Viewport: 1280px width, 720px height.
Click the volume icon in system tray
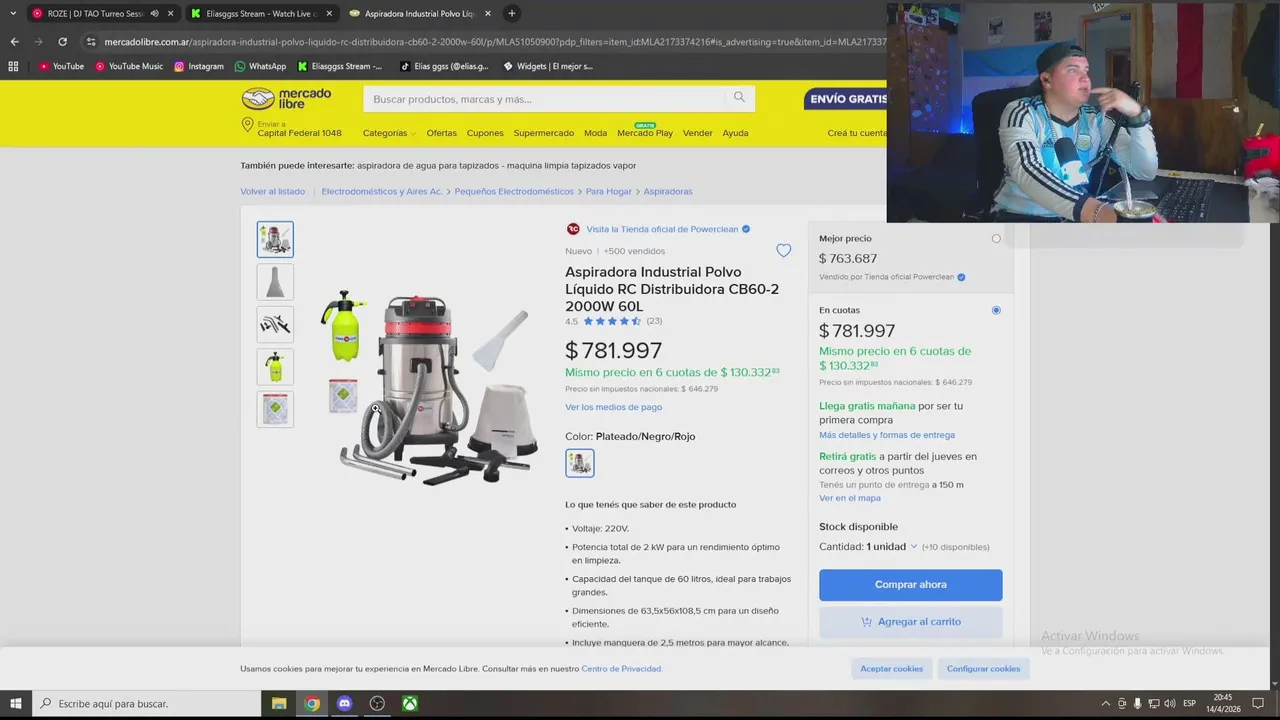1171,703
